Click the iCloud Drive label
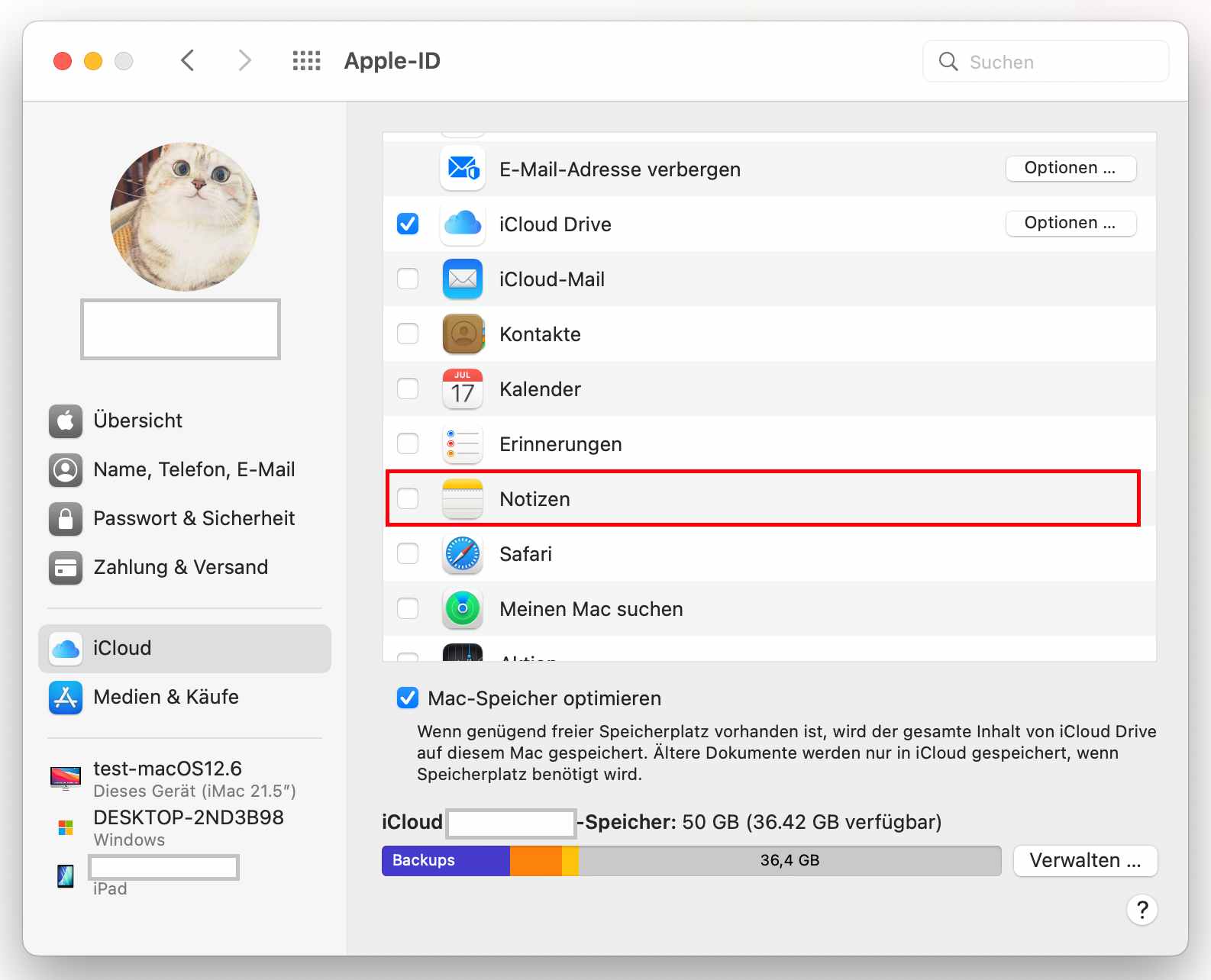This screenshot has width=1211, height=980. (555, 224)
